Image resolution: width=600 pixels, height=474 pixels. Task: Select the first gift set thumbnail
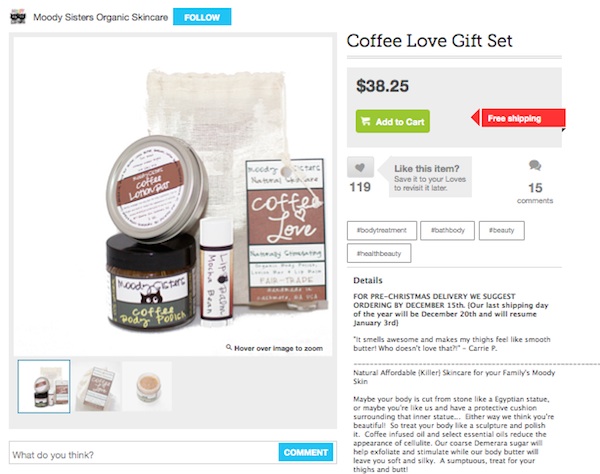pos(44,386)
